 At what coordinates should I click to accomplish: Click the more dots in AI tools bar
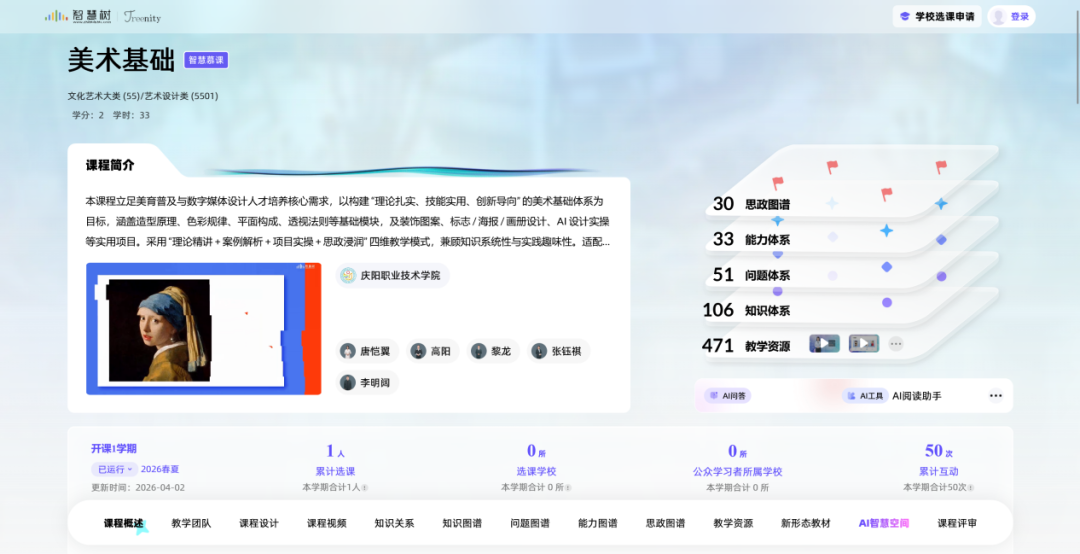[x=995, y=396]
